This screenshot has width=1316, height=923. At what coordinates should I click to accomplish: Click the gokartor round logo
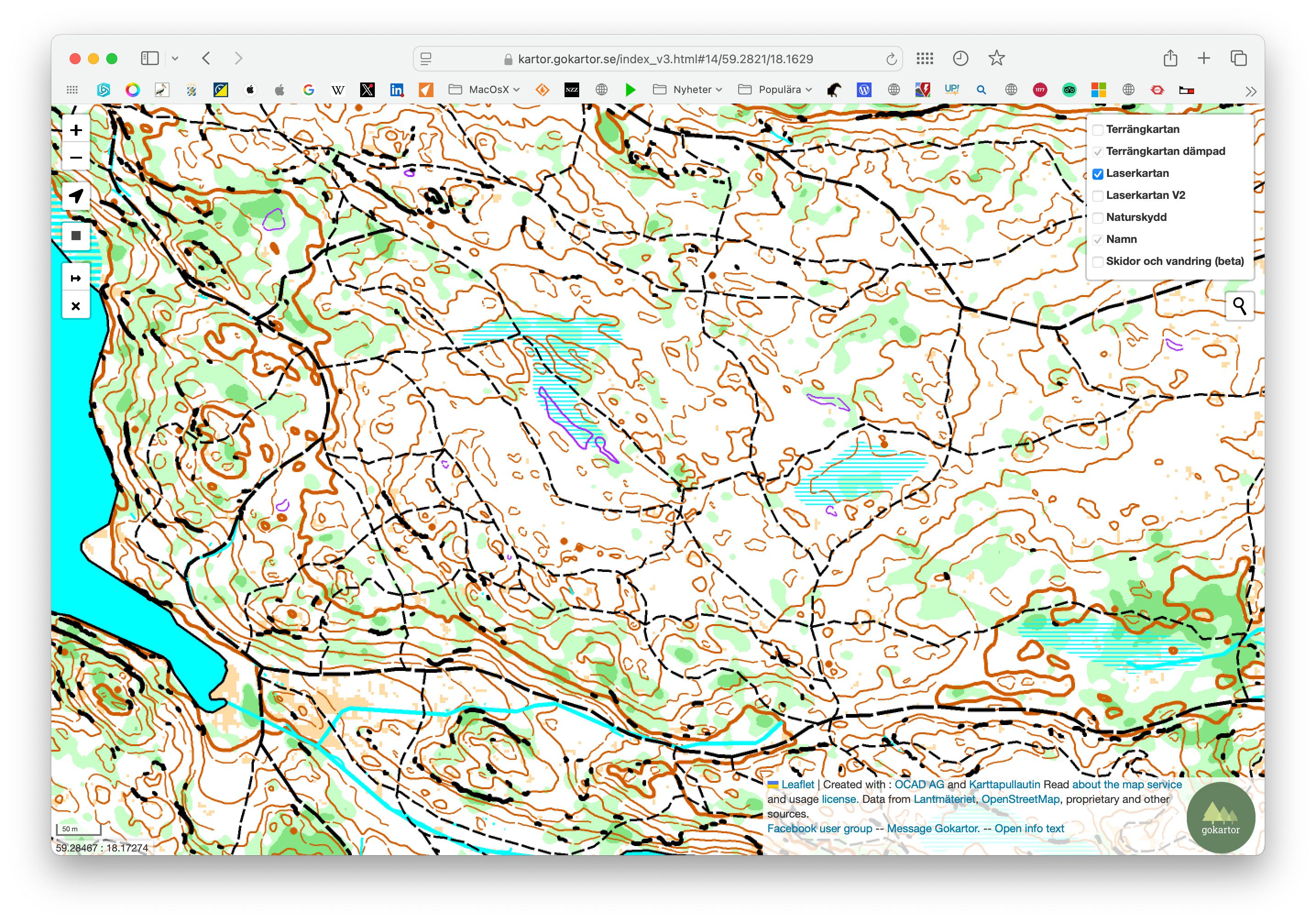tap(1220, 818)
